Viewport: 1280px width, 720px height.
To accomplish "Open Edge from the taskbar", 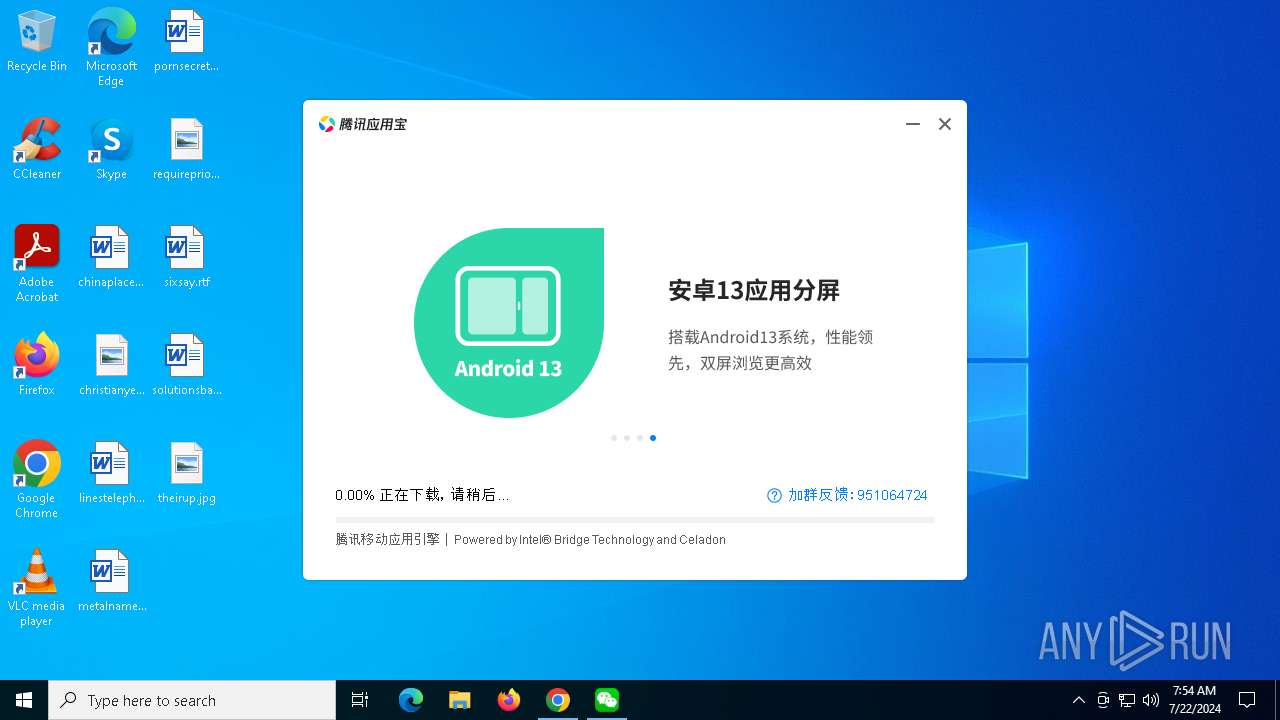I will pyautogui.click(x=411, y=700).
